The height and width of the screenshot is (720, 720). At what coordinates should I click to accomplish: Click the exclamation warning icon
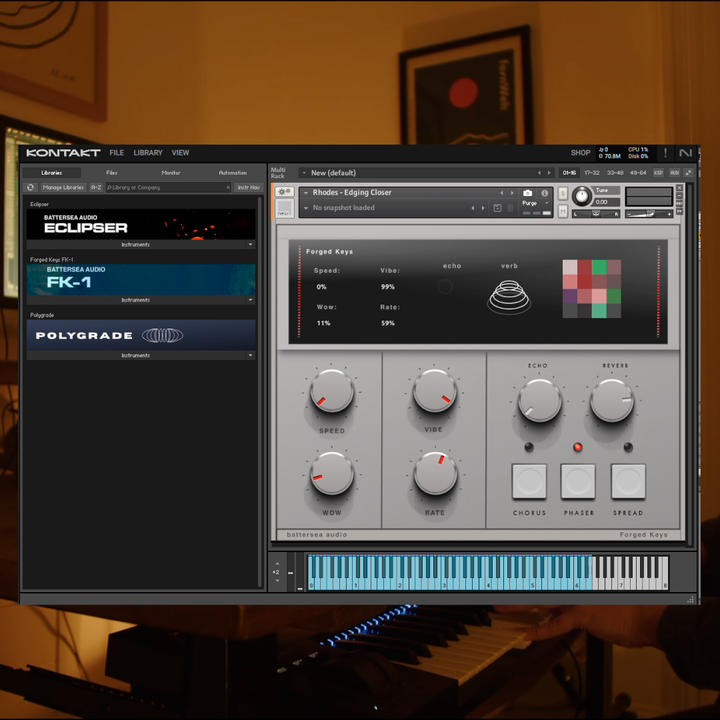(665, 153)
